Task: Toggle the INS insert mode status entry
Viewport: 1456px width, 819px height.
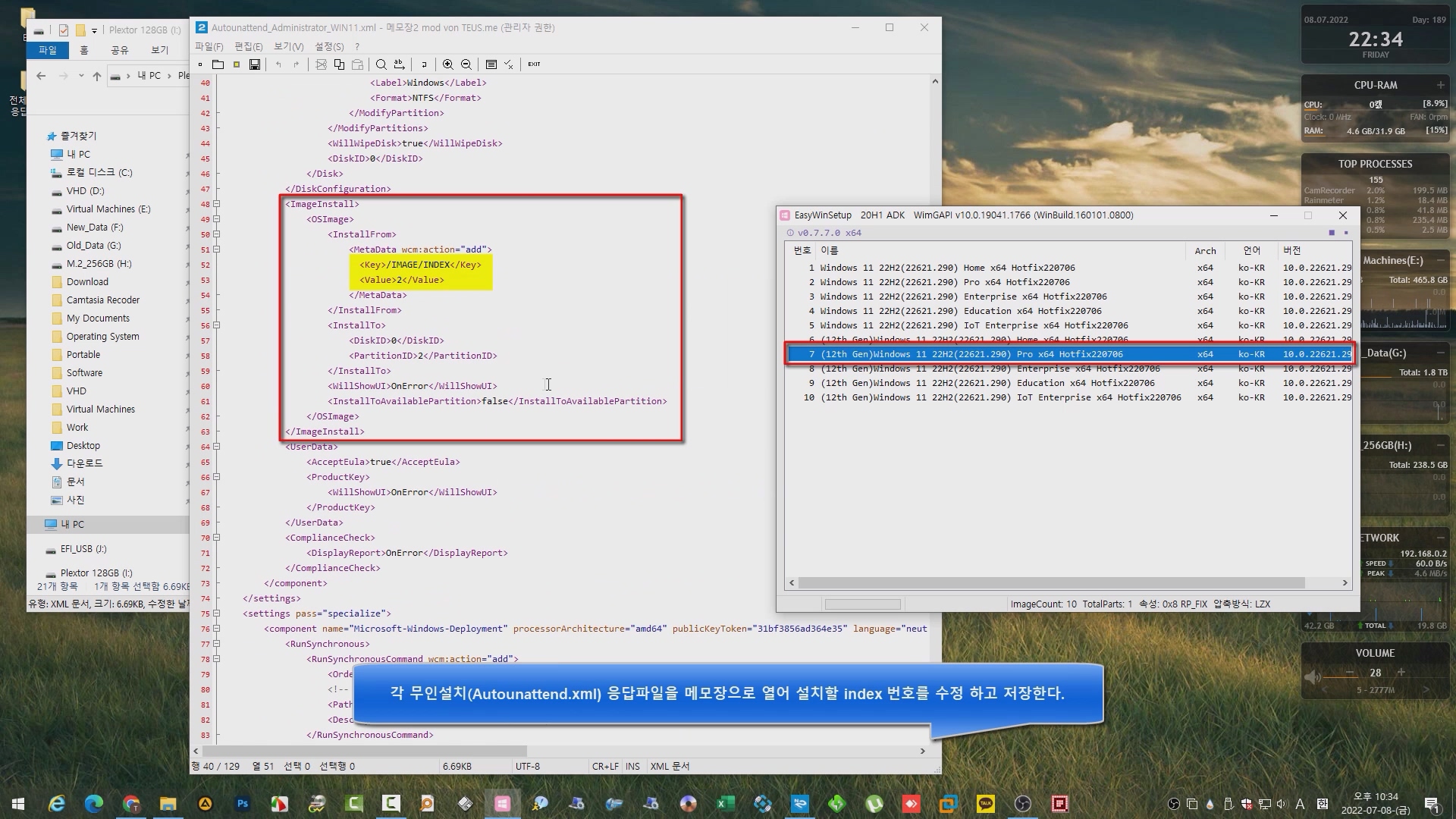Action: pos(632,767)
